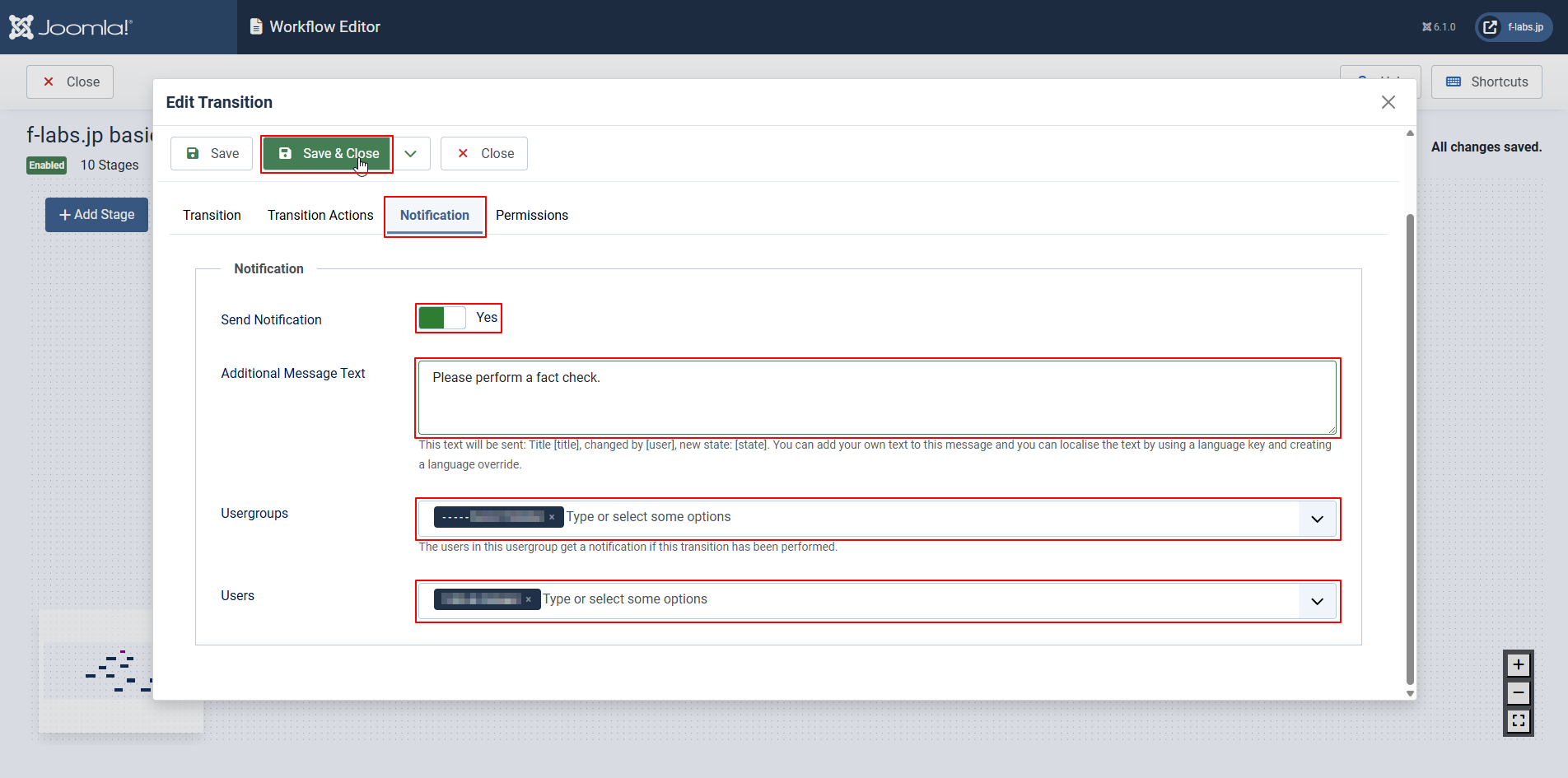Click the Add Stage button
This screenshot has width=1568, height=778.
coord(96,215)
